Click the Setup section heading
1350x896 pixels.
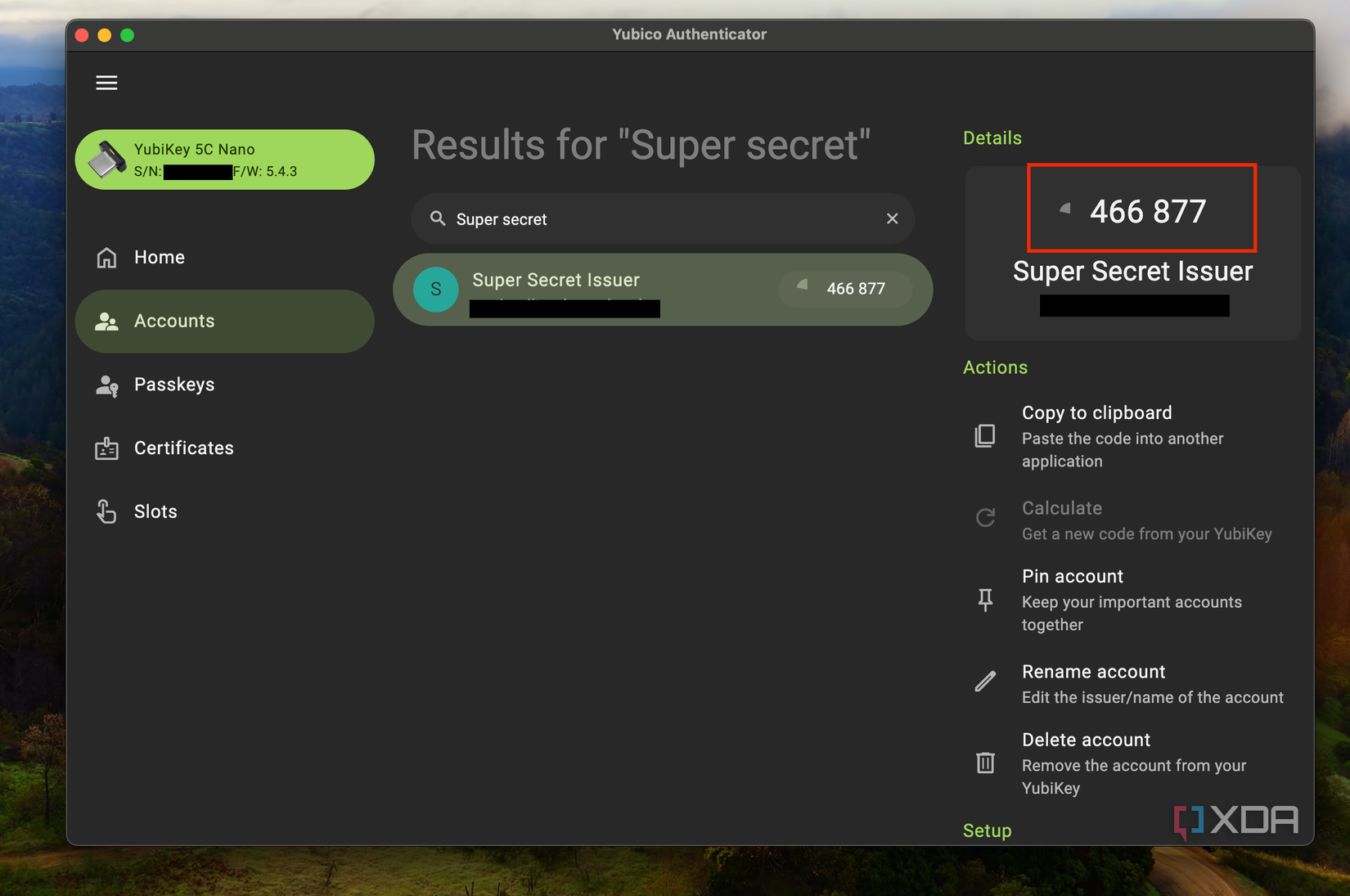pyautogui.click(x=987, y=831)
